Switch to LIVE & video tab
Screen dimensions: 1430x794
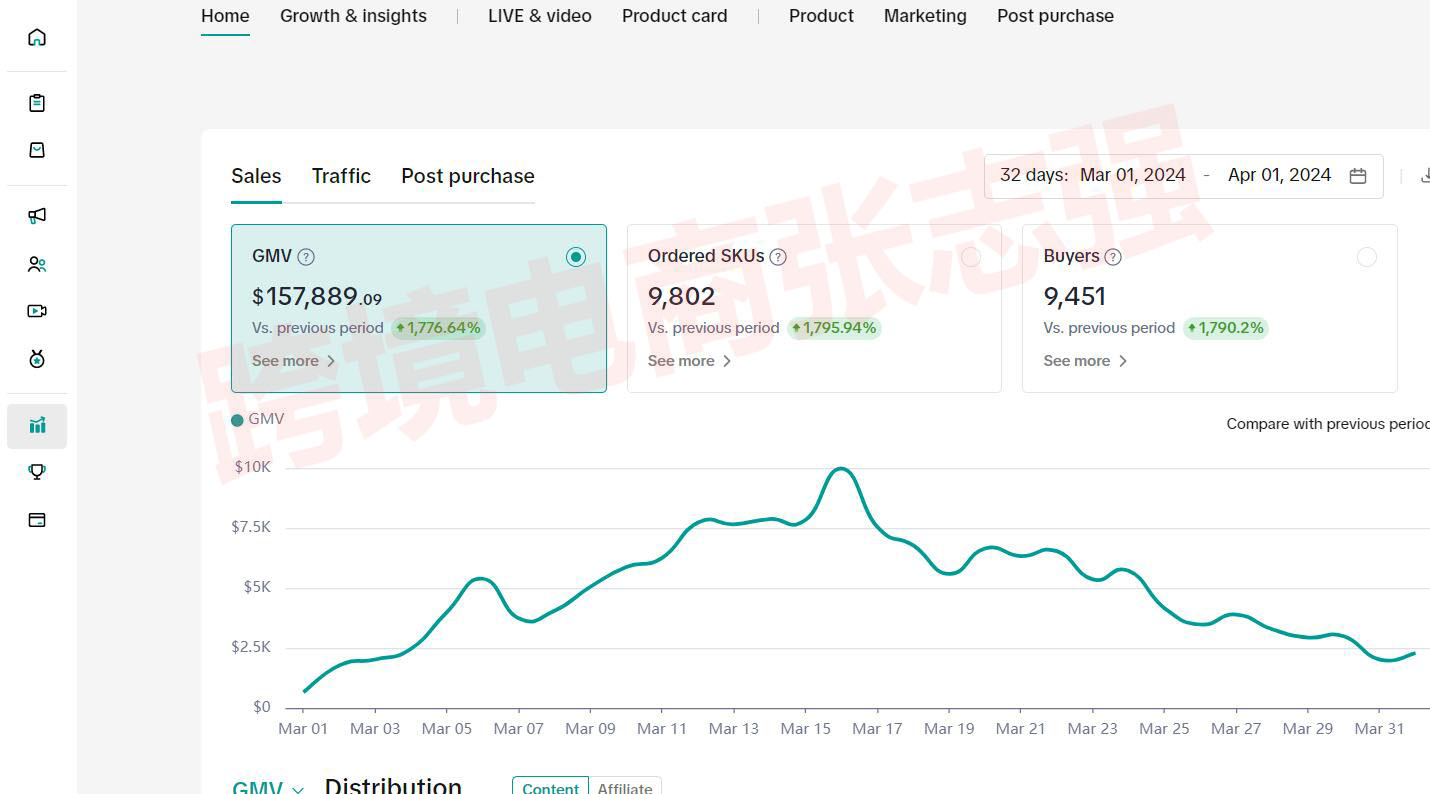coord(540,16)
